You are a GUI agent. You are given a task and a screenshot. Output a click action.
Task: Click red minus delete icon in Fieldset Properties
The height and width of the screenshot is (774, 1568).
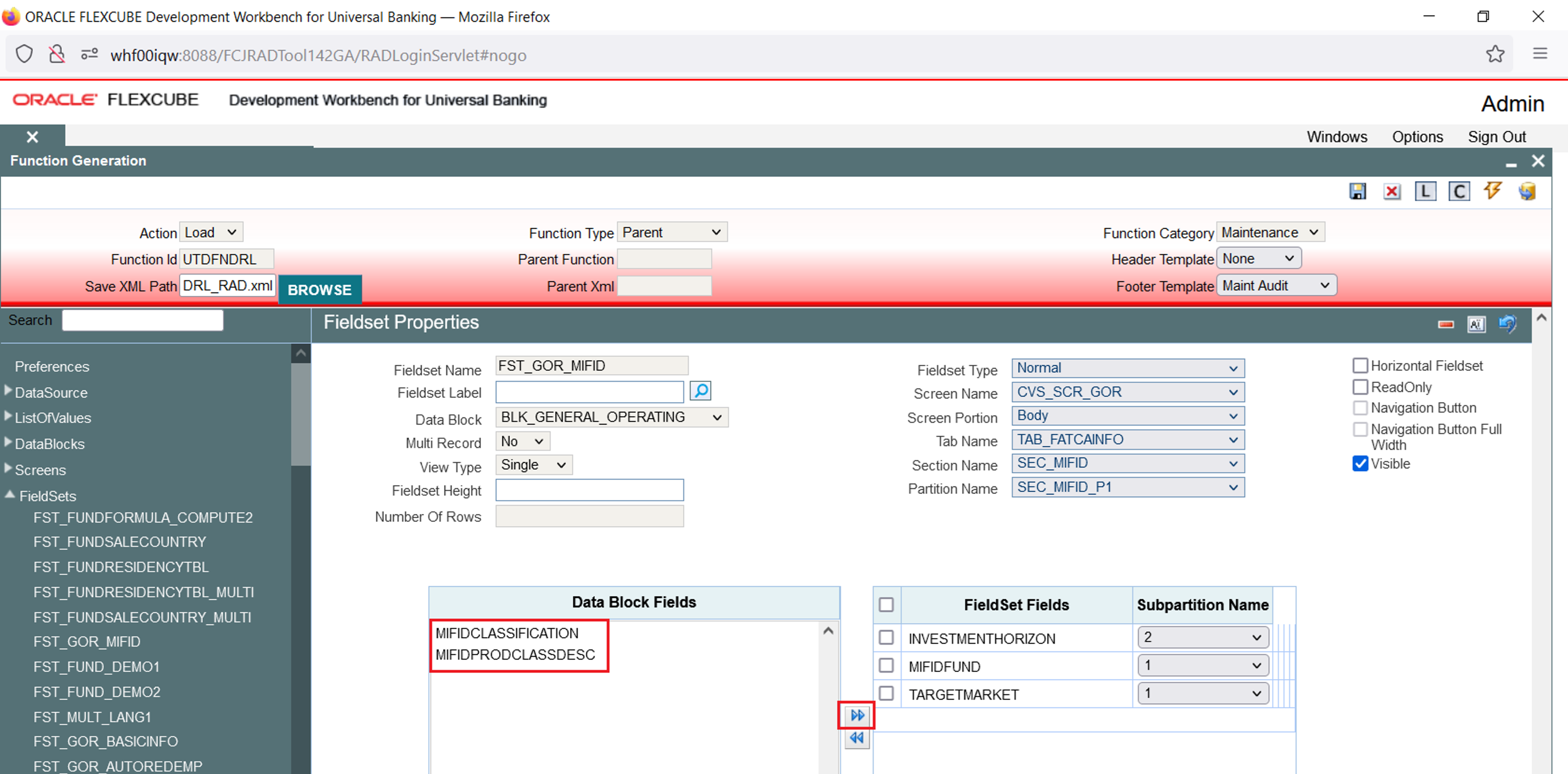coord(1446,324)
